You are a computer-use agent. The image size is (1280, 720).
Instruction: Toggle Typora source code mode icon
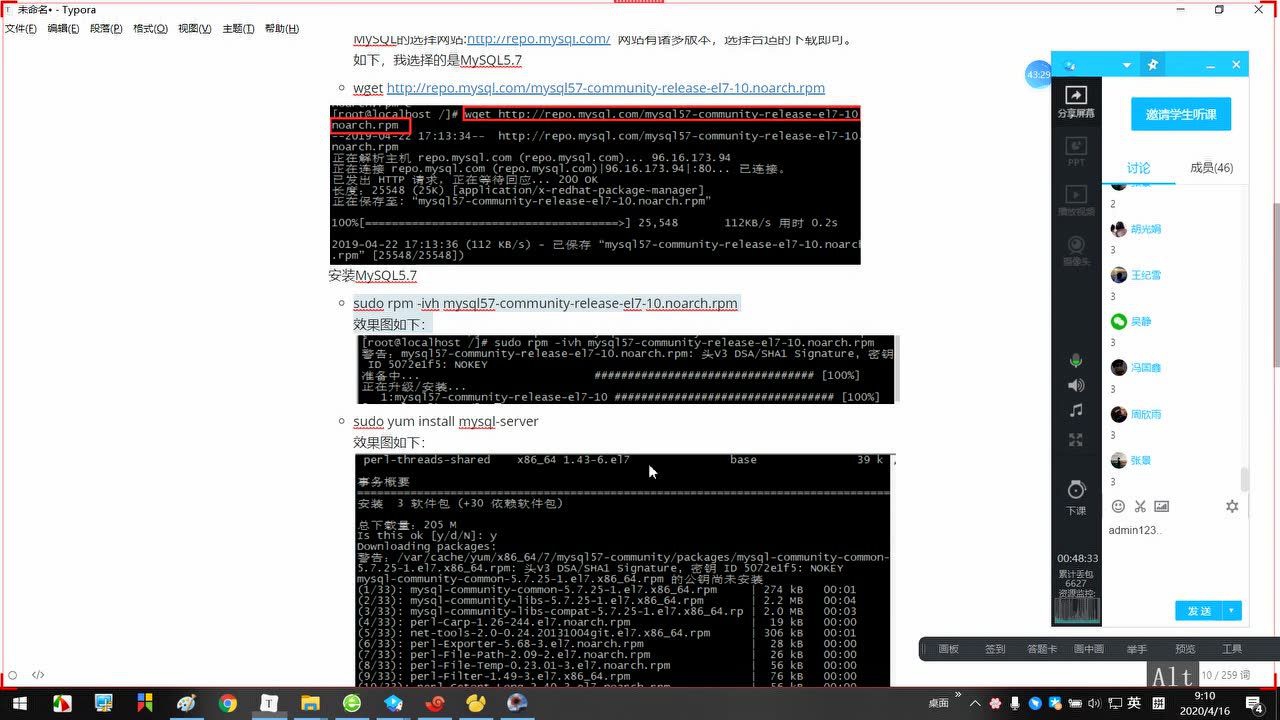(x=38, y=675)
